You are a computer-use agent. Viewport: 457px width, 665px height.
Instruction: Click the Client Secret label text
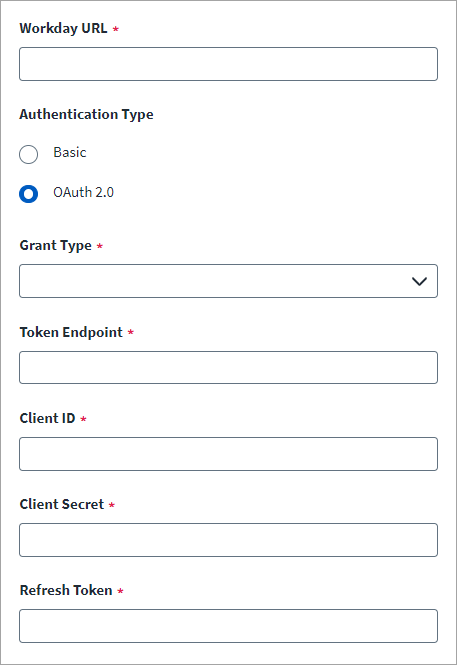point(62,504)
